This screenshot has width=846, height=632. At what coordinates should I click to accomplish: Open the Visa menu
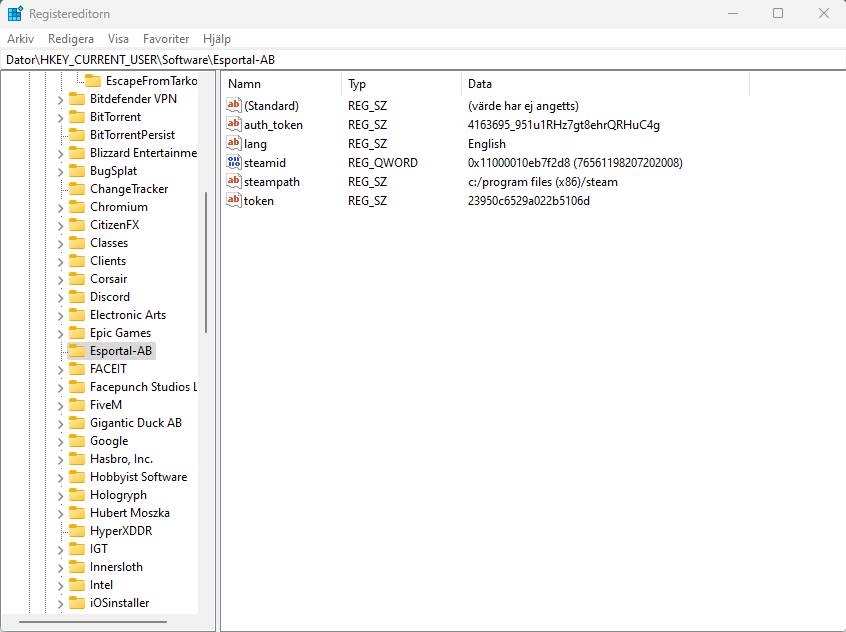pos(118,39)
